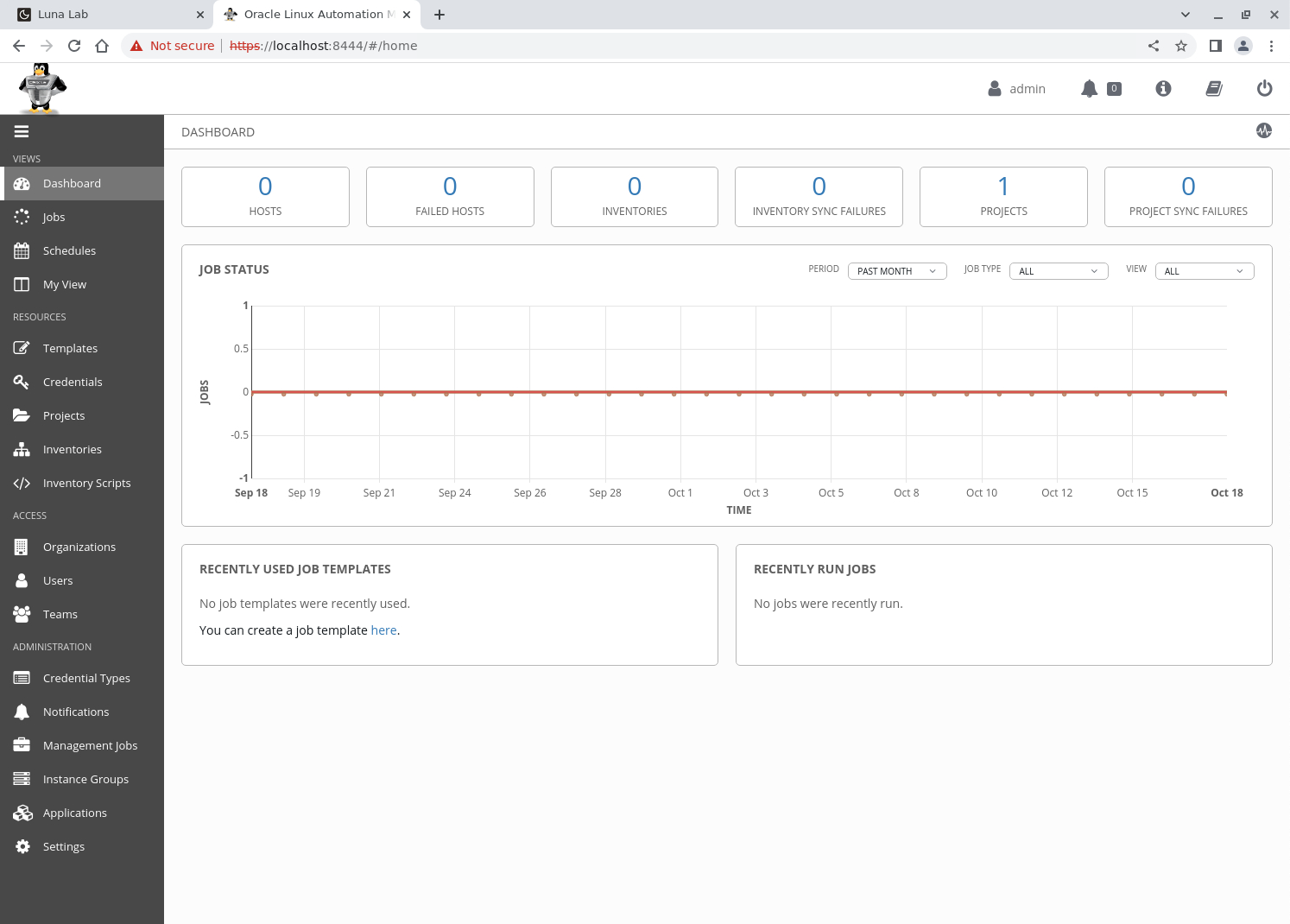The height and width of the screenshot is (924, 1290).
Task: Open the Inventories count card
Action: point(635,197)
